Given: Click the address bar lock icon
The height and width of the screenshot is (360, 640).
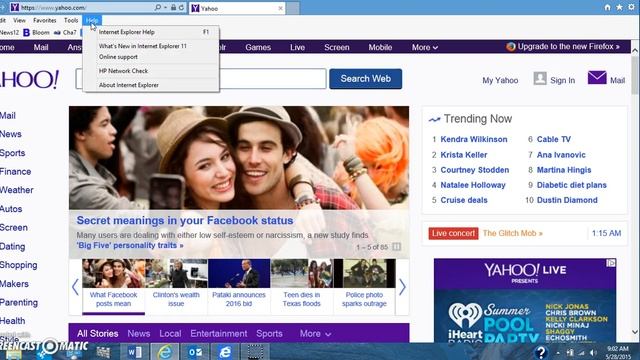Looking at the screenshot, I should [x=173, y=8].
